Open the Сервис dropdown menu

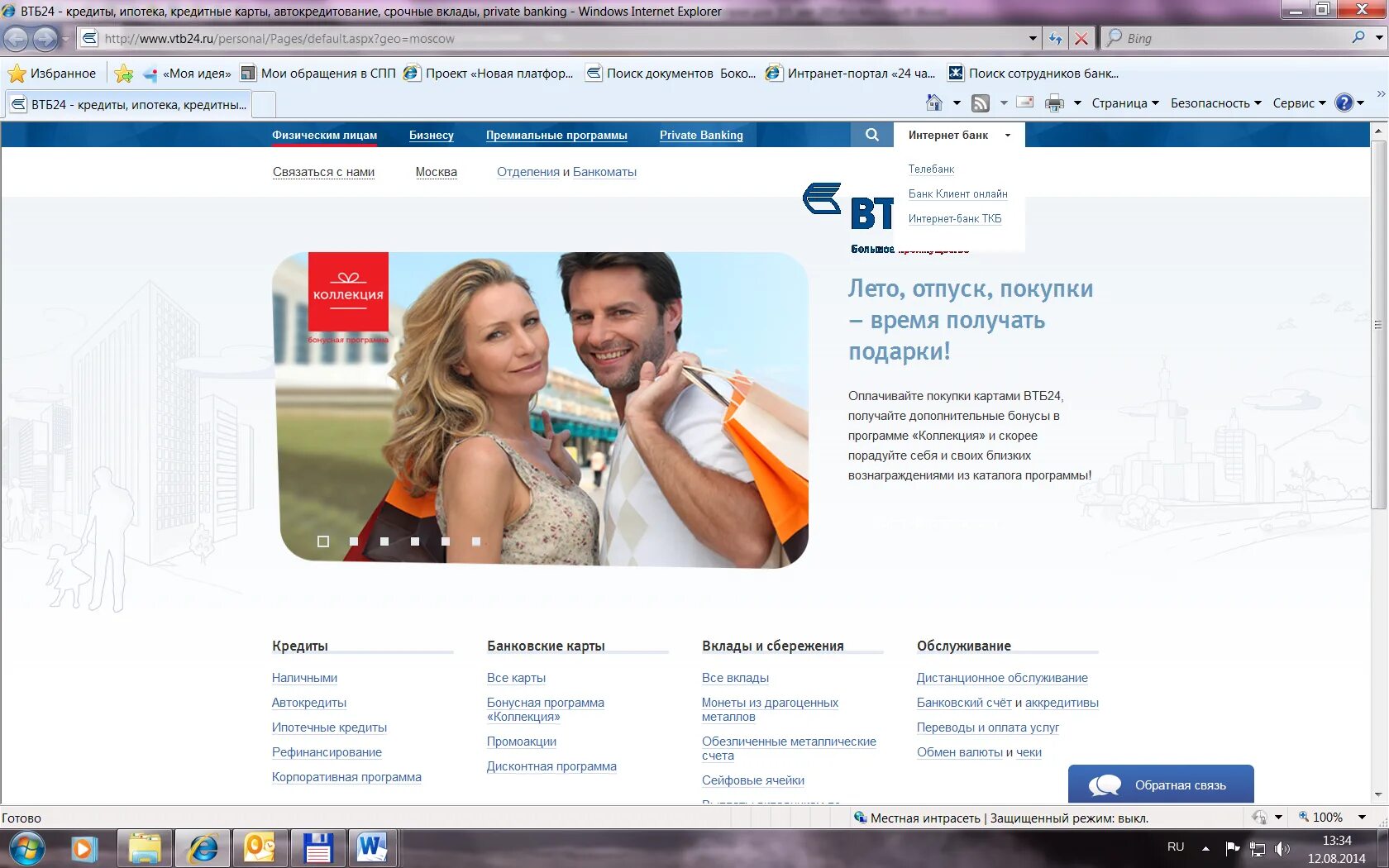(x=1300, y=103)
